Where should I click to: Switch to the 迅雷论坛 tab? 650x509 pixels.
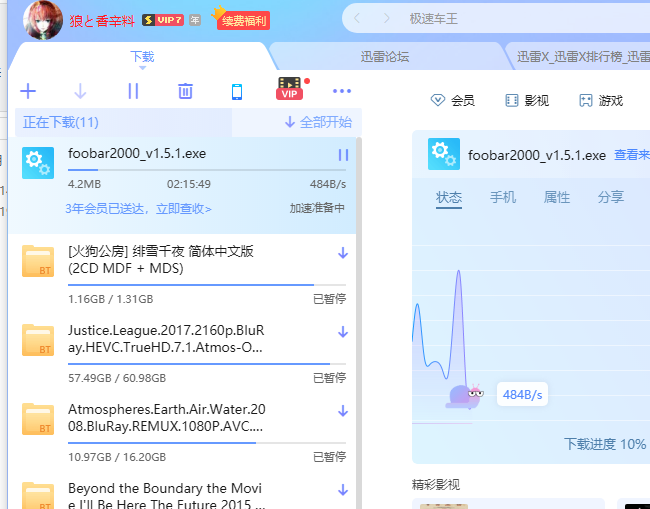point(384,57)
